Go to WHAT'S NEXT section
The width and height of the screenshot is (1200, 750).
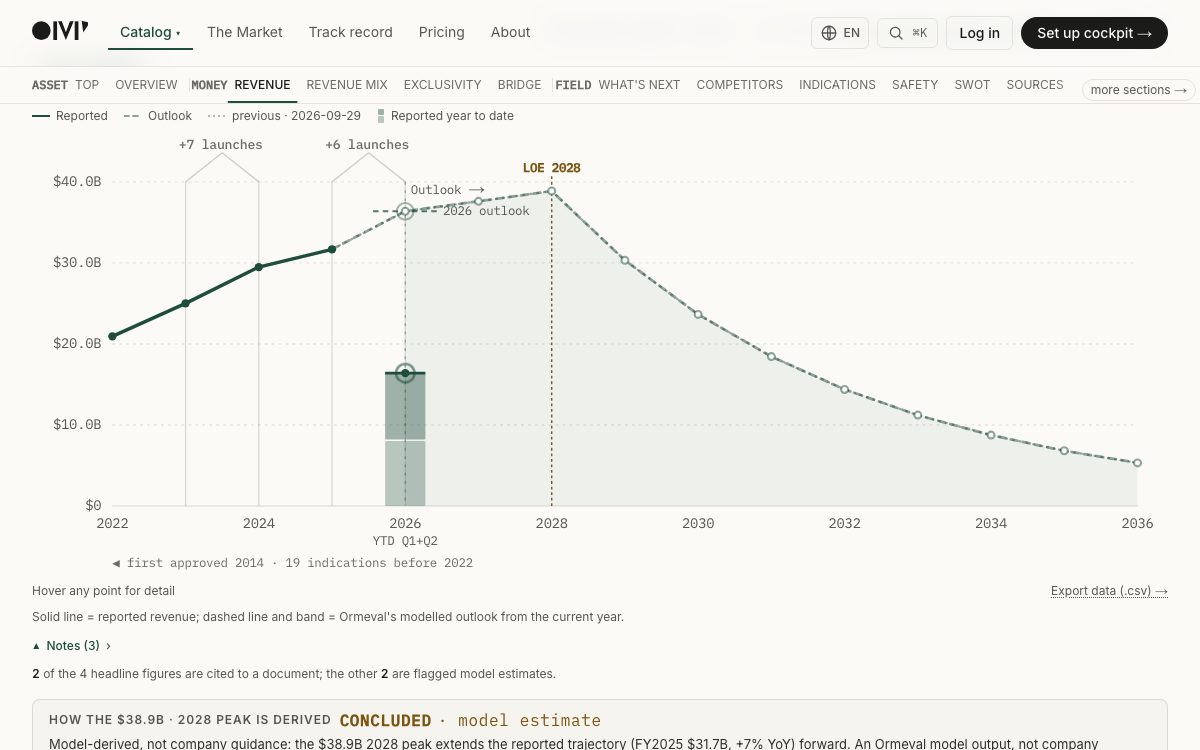[x=639, y=85]
